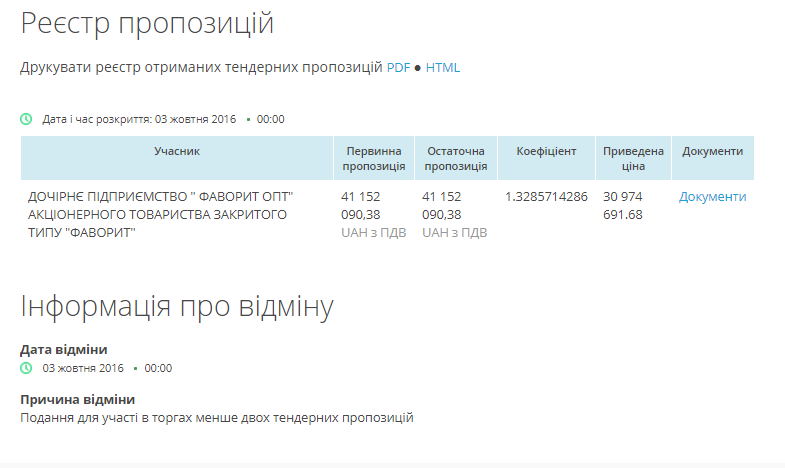The width and height of the screenshot is (785, 468).
Task: Open the PDF version of the register
Action: 398,68
